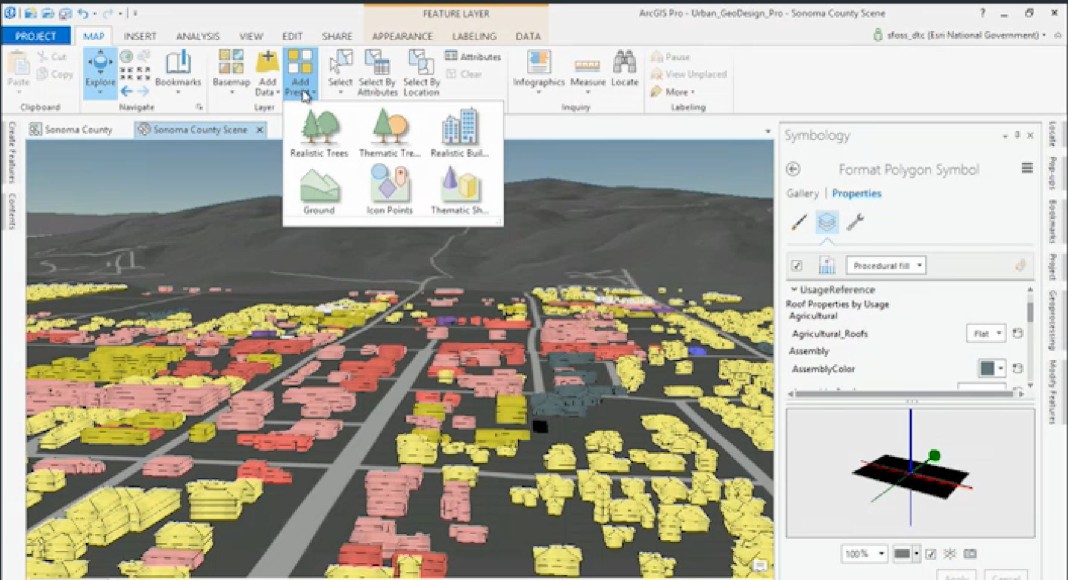Screen dimensions: 1068x580
Task: Choose the Ground preset
Action: tap(319, 191)
